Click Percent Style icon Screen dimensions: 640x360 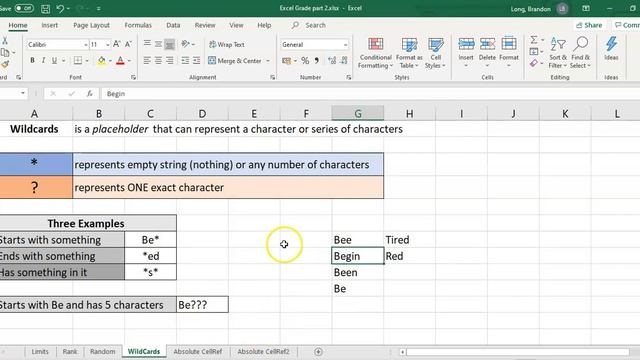tap(305, 61)
